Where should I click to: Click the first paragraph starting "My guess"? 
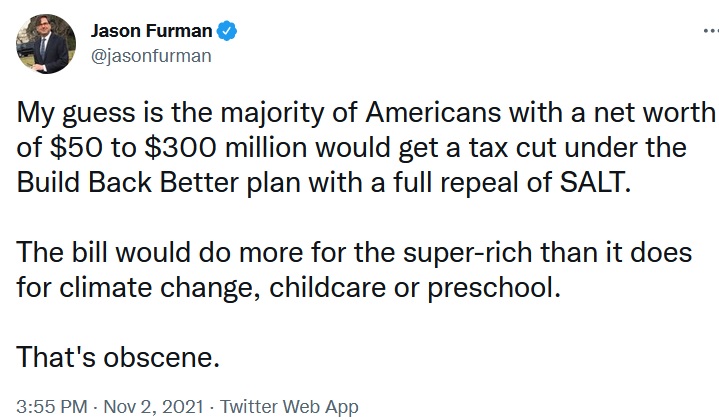tap(365, 148)
